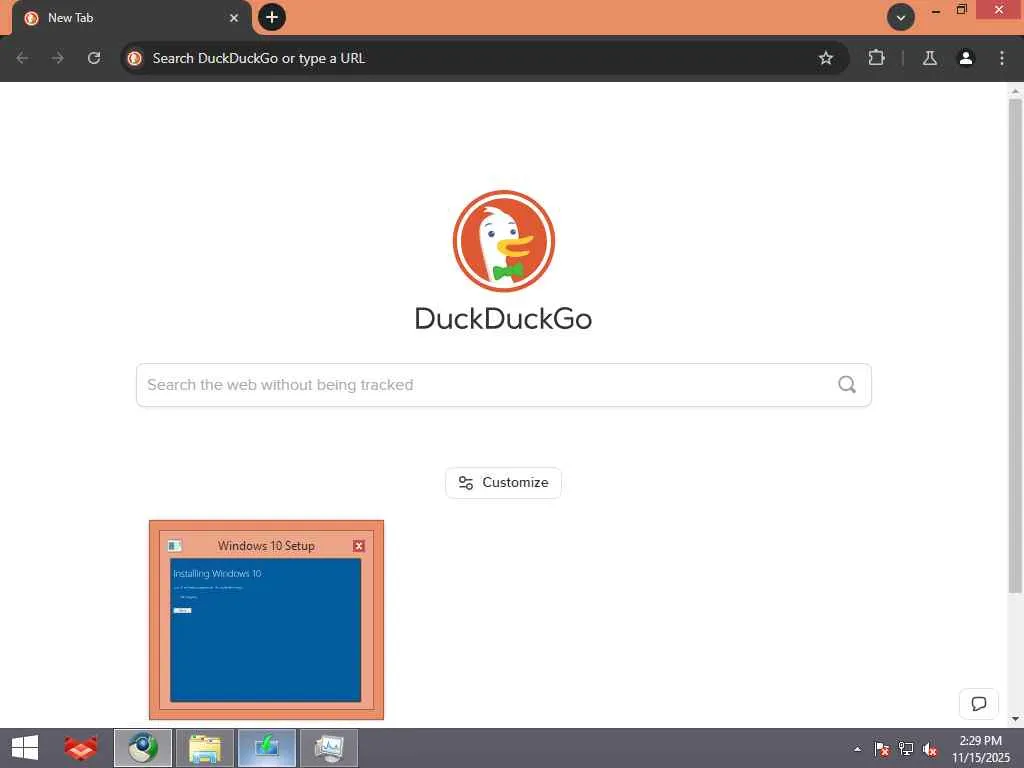The image size is (1024, 768).
Task: Click the muted volume tray icon
Action: (930, 749)
